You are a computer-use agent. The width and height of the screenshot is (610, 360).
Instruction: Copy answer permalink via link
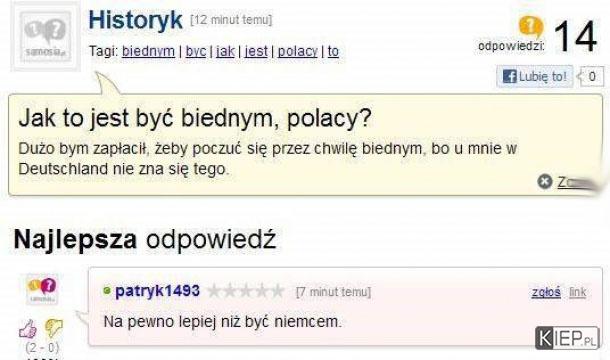(x=578, y=292)
